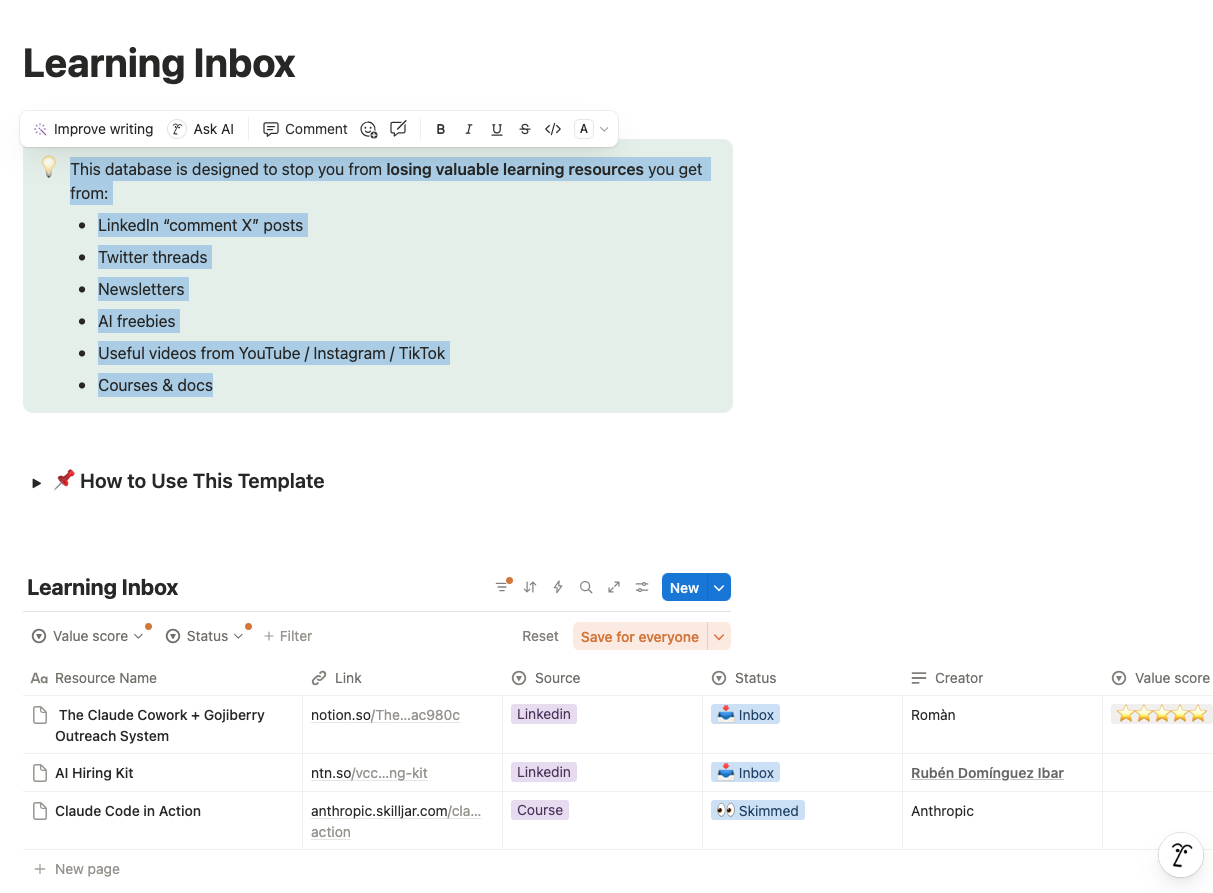Image resolution: width=1213 pixels, height=893 pixels.
Task: Click Improve writing in the toolbar
Action: point(93,129)
